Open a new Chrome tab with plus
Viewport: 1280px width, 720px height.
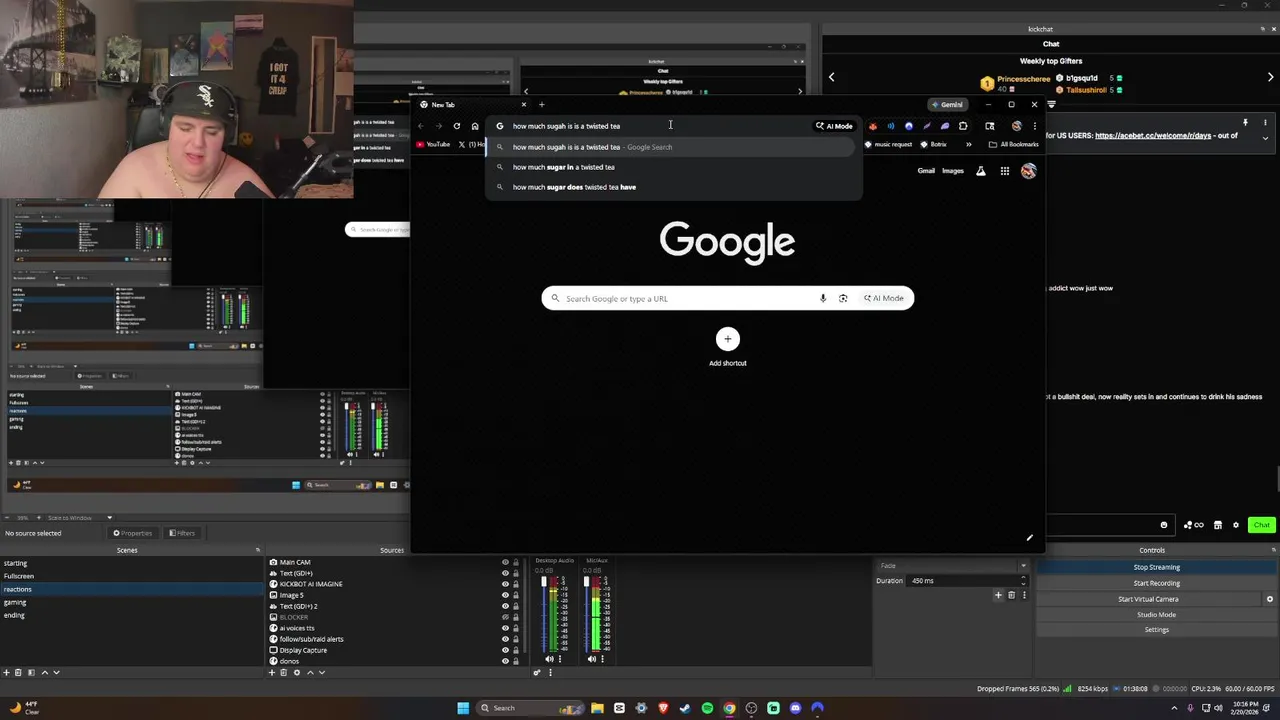tap(542, 105)
